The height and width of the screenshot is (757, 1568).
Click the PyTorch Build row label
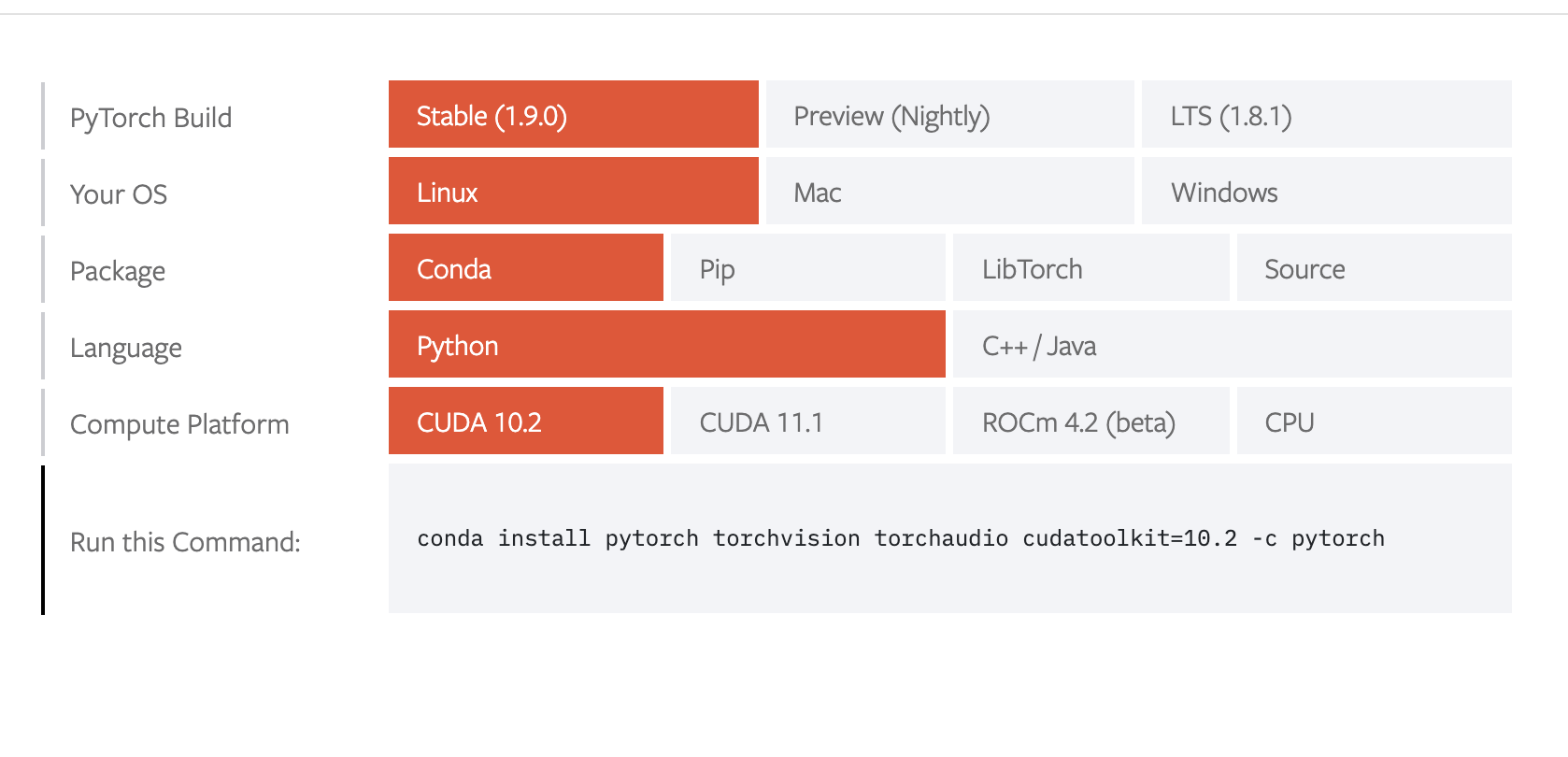(x=151, y=117)
